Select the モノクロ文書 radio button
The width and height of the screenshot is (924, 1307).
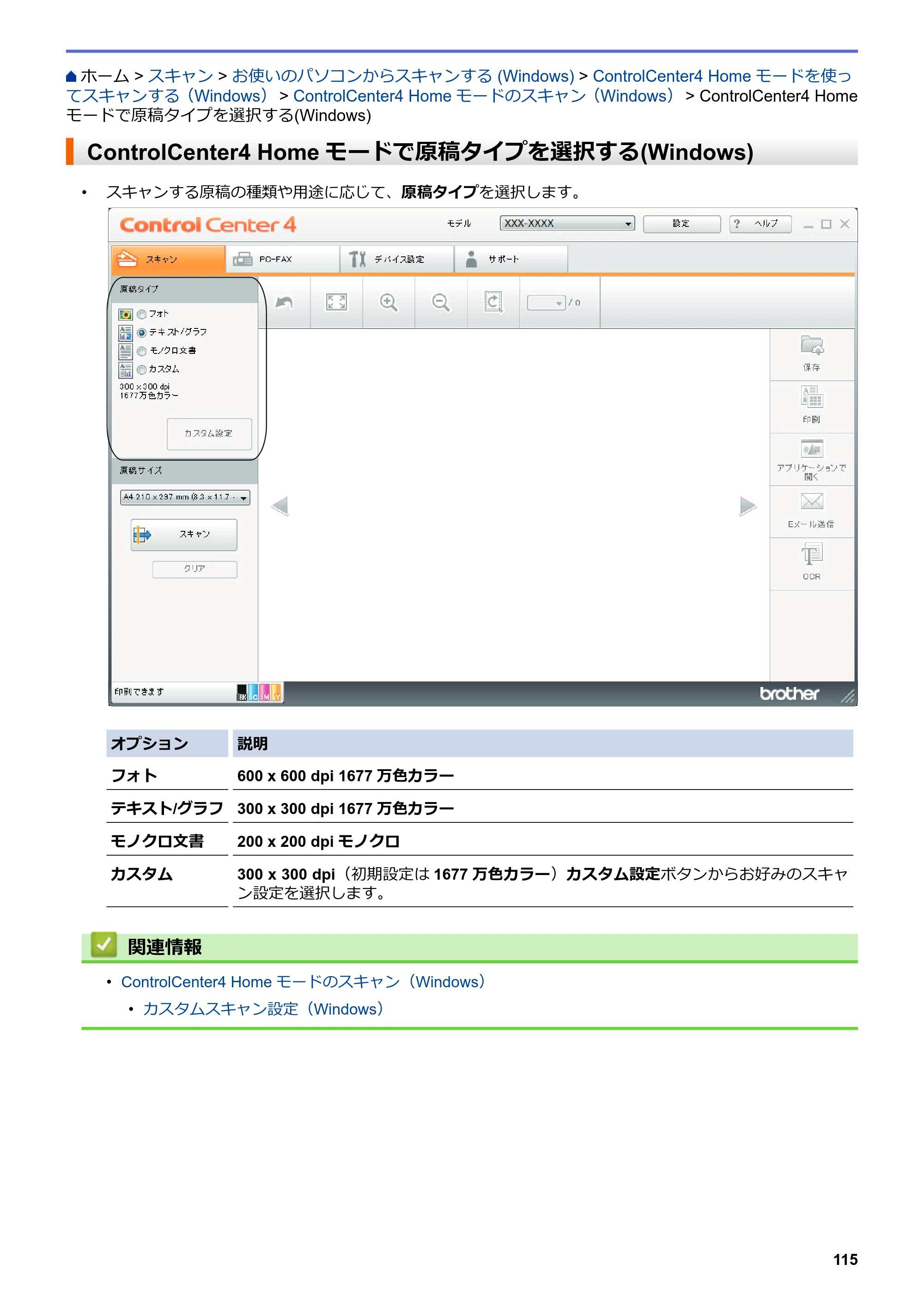click(x=142, y=351)
